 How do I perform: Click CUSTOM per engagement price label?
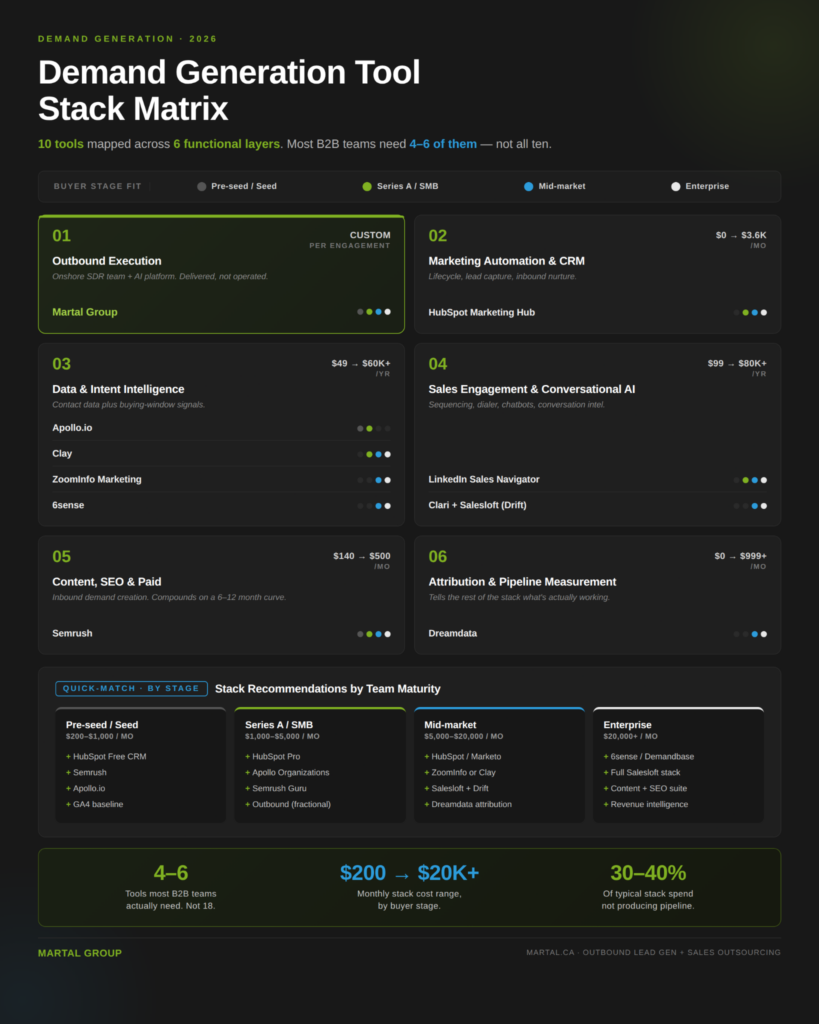tap(350, 240)
